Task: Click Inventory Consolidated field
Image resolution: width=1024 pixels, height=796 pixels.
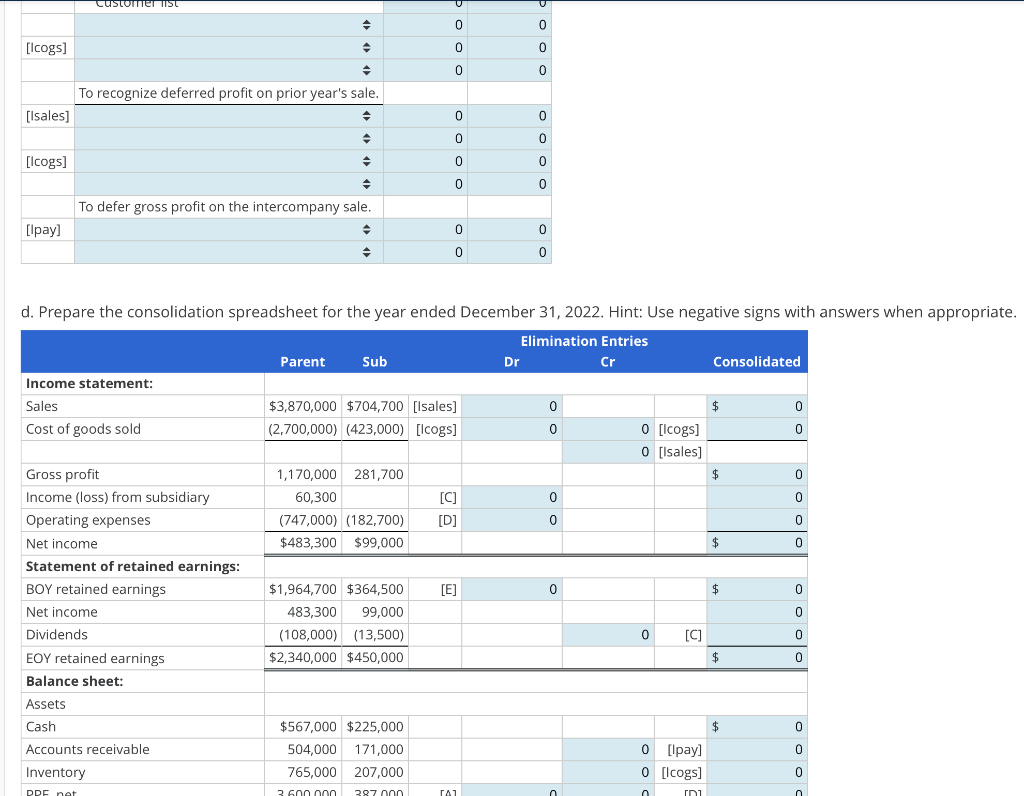Action: click(x=757, y=772)
